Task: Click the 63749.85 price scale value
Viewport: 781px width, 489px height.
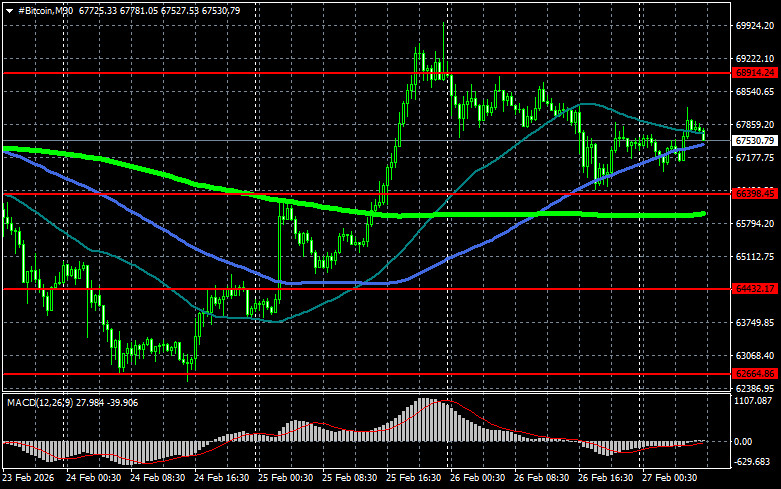Action: coord(755,323)
